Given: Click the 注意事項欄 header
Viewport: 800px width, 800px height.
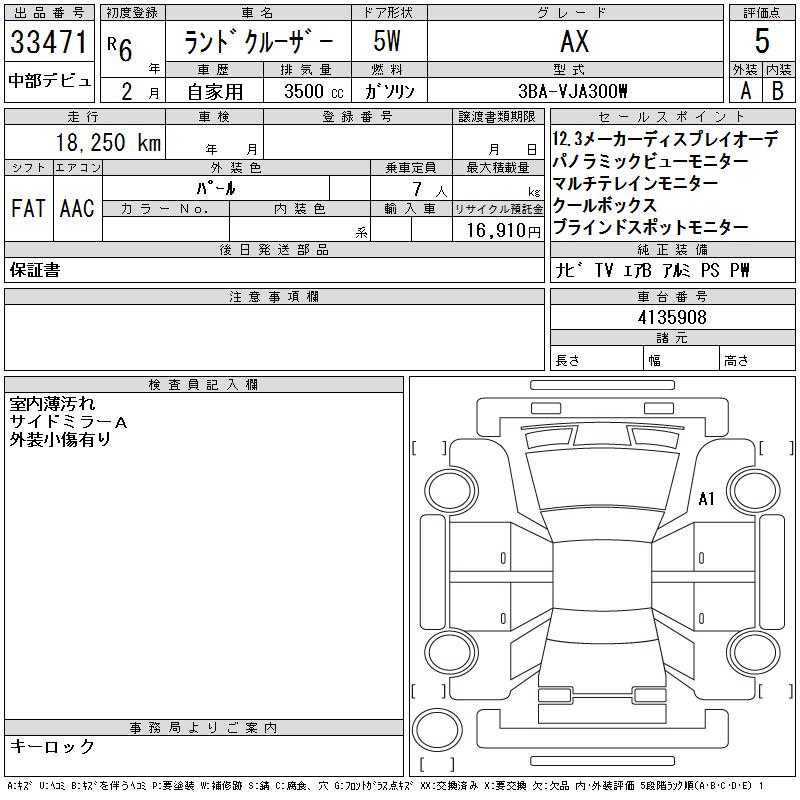Looking at the screenshot, I should click(x=274, y=296).
